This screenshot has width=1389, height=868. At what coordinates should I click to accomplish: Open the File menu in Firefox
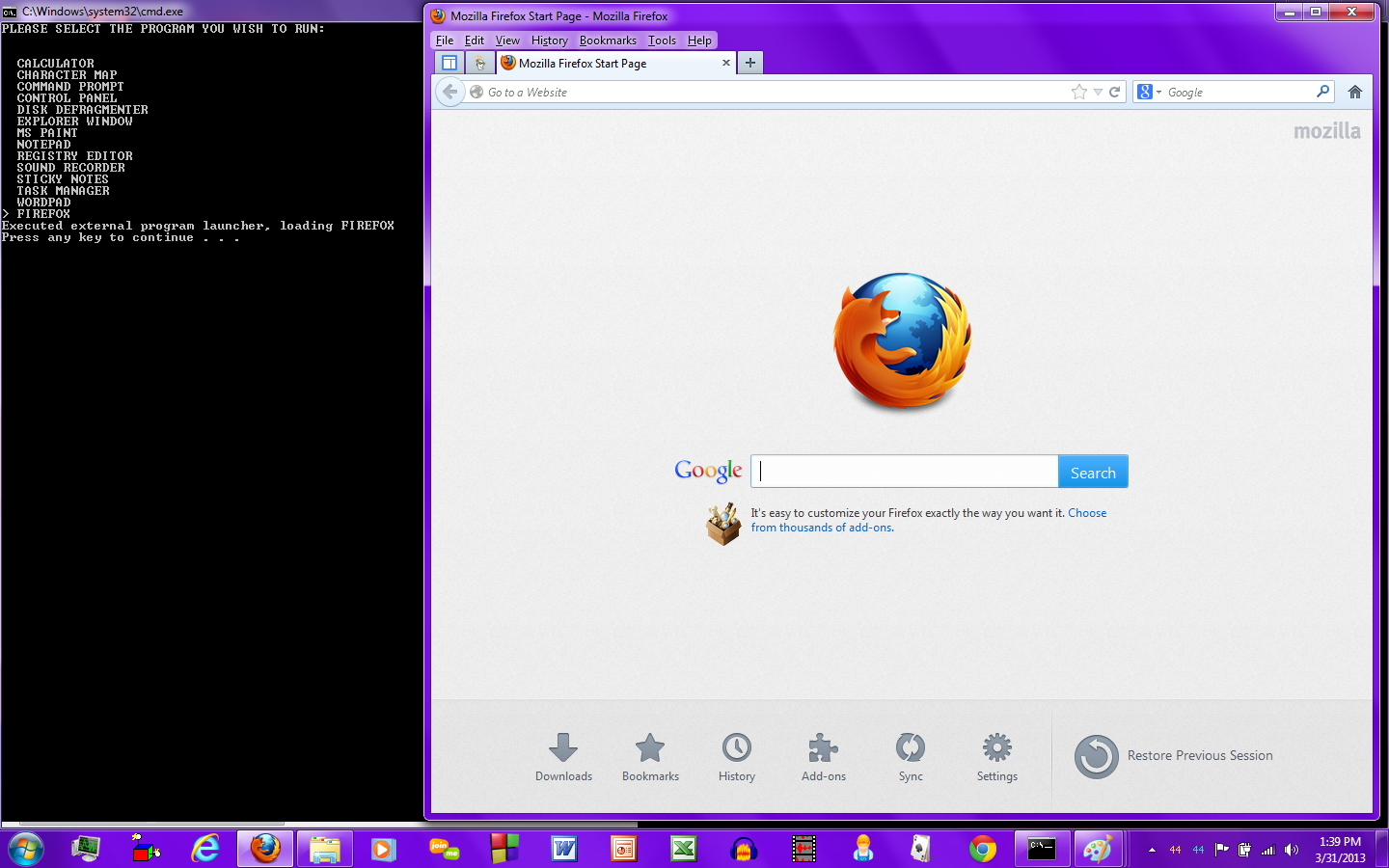445,41
